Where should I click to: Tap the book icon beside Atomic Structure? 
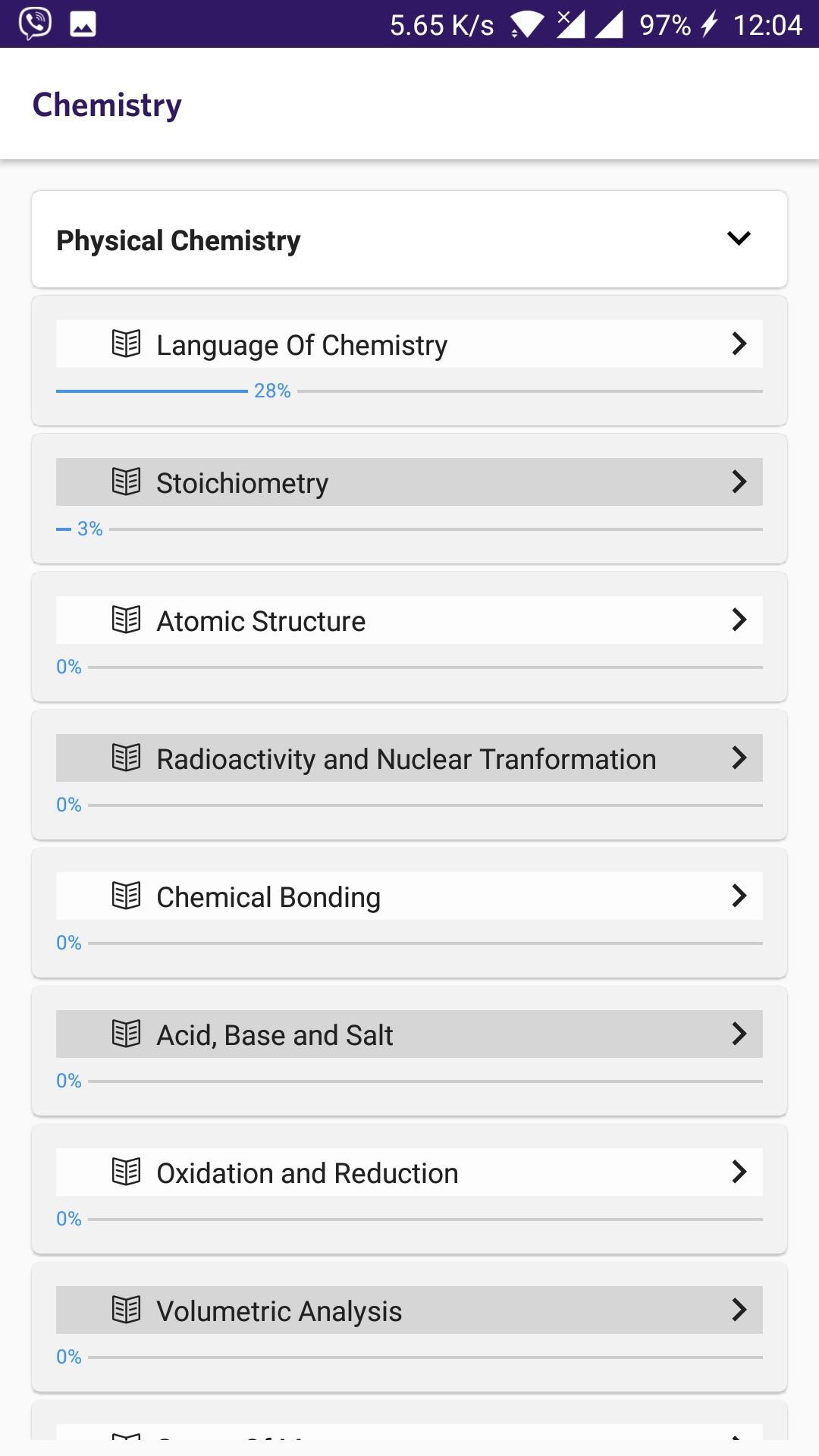(126, 620)
